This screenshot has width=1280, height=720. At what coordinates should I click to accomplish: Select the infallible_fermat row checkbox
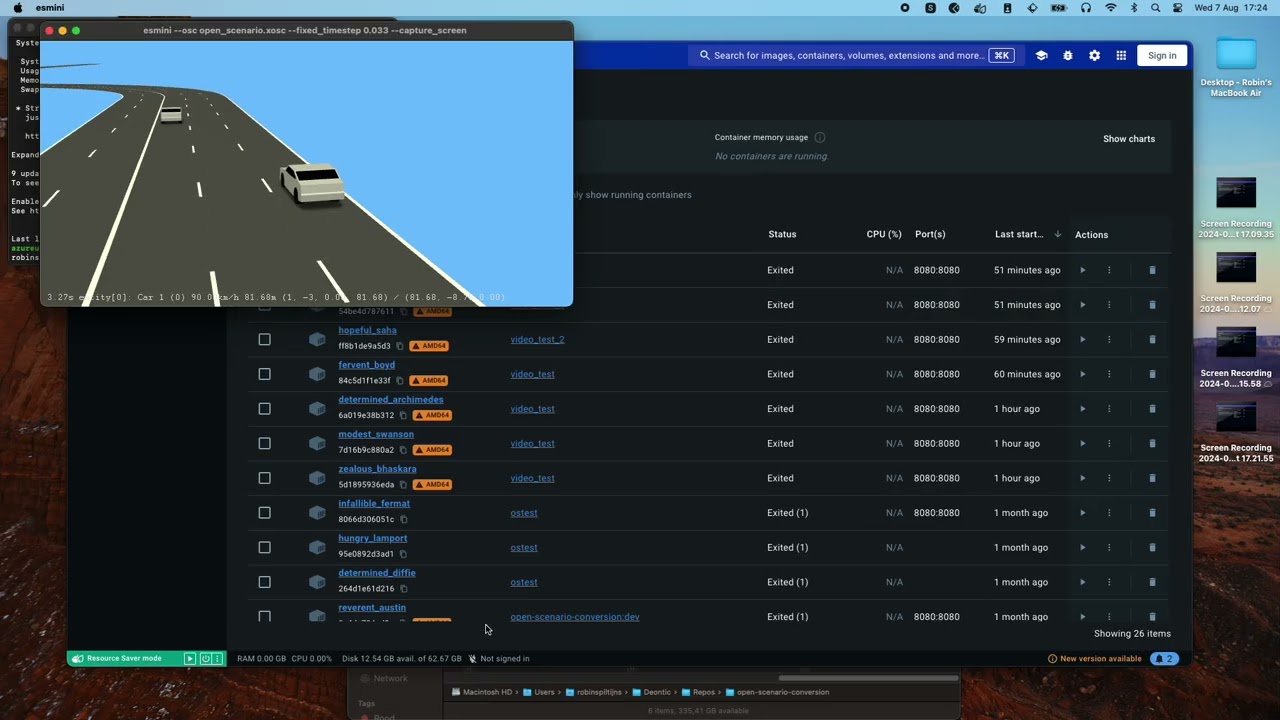[264, 513]
